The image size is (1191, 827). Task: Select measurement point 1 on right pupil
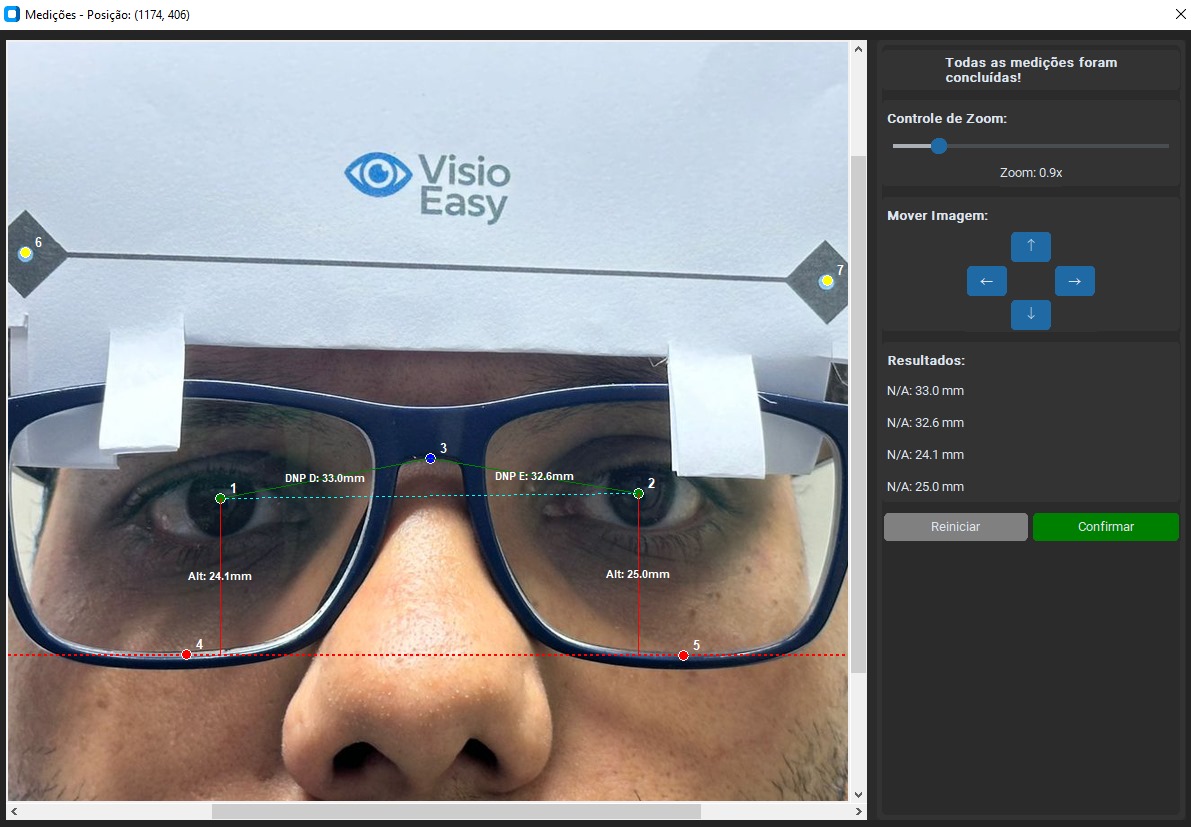coord(220,498)
